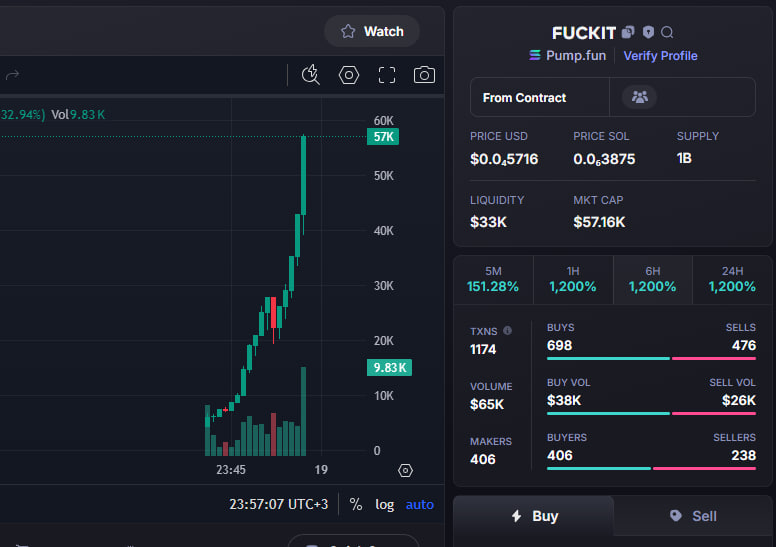Toggle auto scale on chart
The height and width of the screenshot is (547, 776).
(420, 504)
